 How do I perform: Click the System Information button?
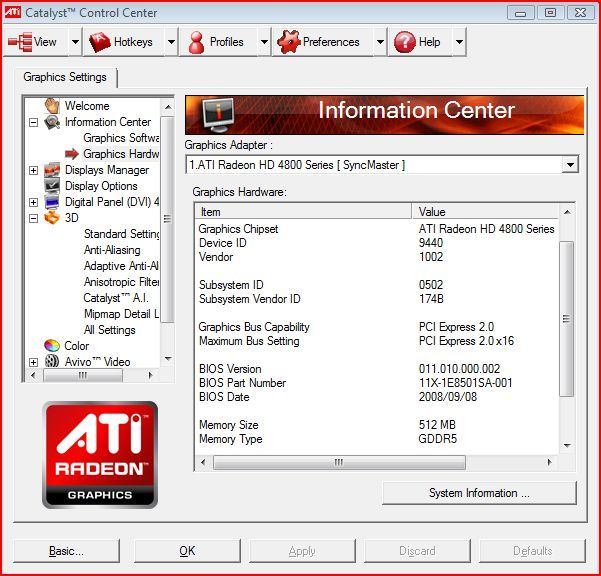tap(479, 493)
